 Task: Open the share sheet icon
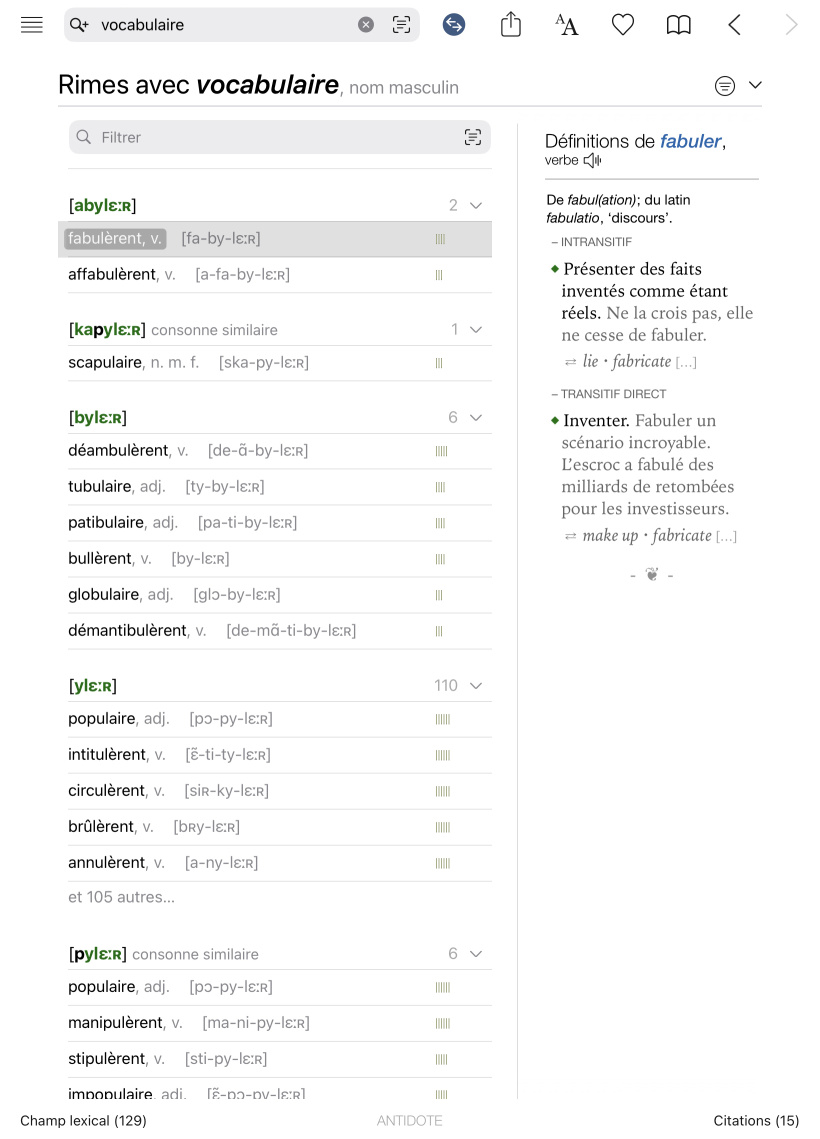tap(511, 25)
